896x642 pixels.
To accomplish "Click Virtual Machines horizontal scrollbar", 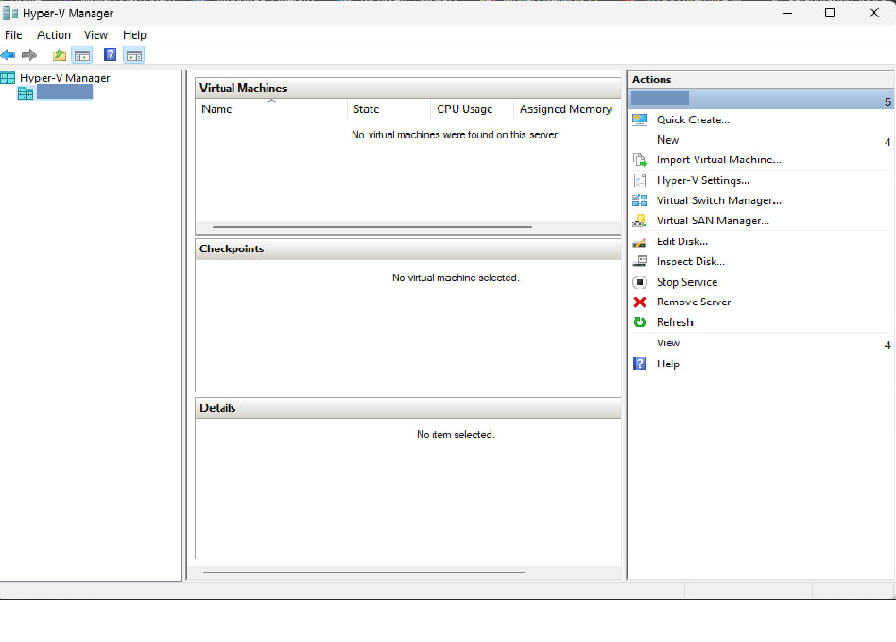I will point(372,227).
